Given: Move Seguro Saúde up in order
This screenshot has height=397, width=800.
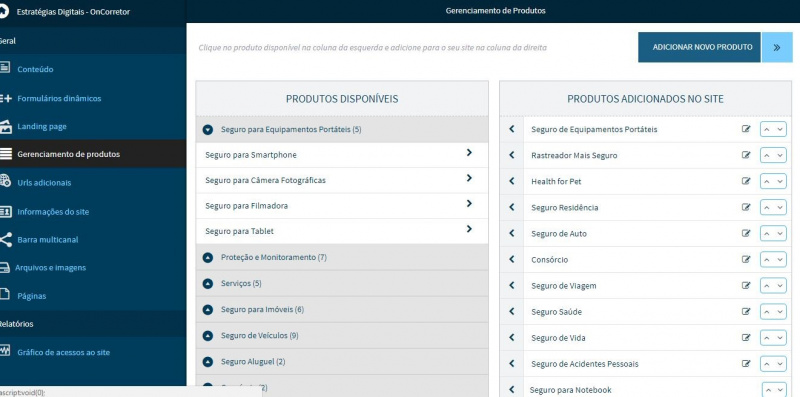Looking at the screenshot, I should (767, 312).
